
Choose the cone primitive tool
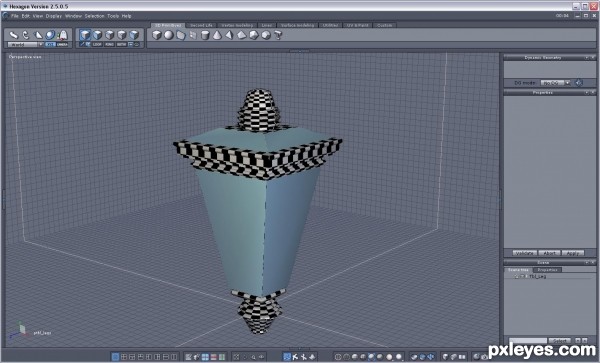(217, 36)
